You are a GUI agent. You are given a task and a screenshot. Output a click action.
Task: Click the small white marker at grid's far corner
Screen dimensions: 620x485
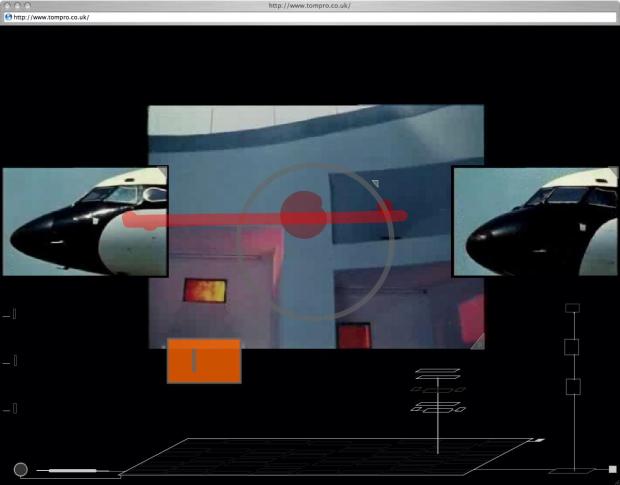pos(539,440)
